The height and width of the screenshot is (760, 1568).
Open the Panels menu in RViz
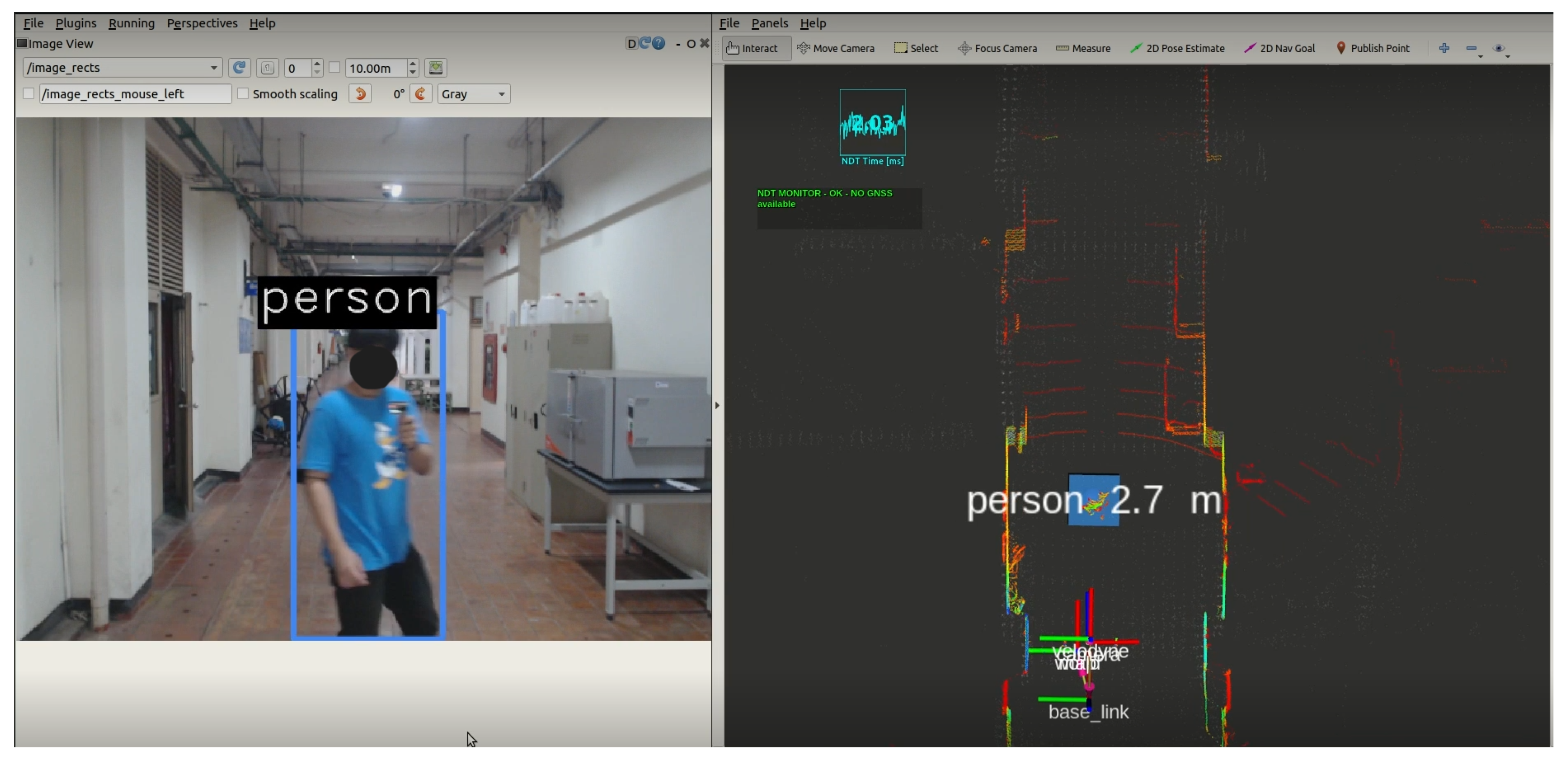(x=769, y=23)
